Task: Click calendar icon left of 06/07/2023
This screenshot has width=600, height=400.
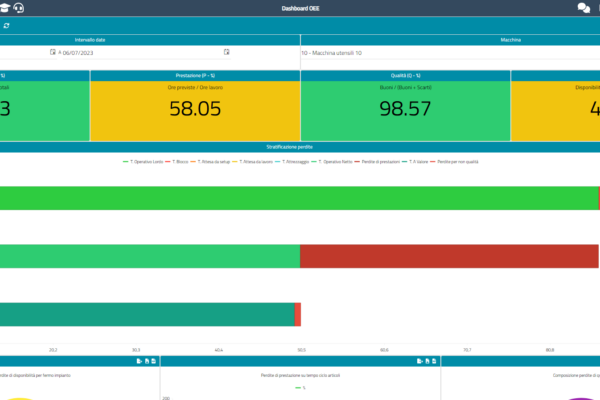Action: (53, 52)
